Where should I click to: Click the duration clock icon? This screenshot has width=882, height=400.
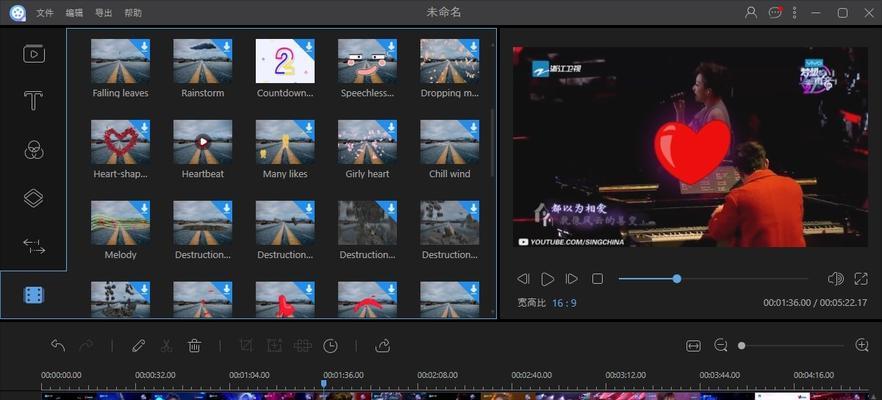tap(330, 345)
